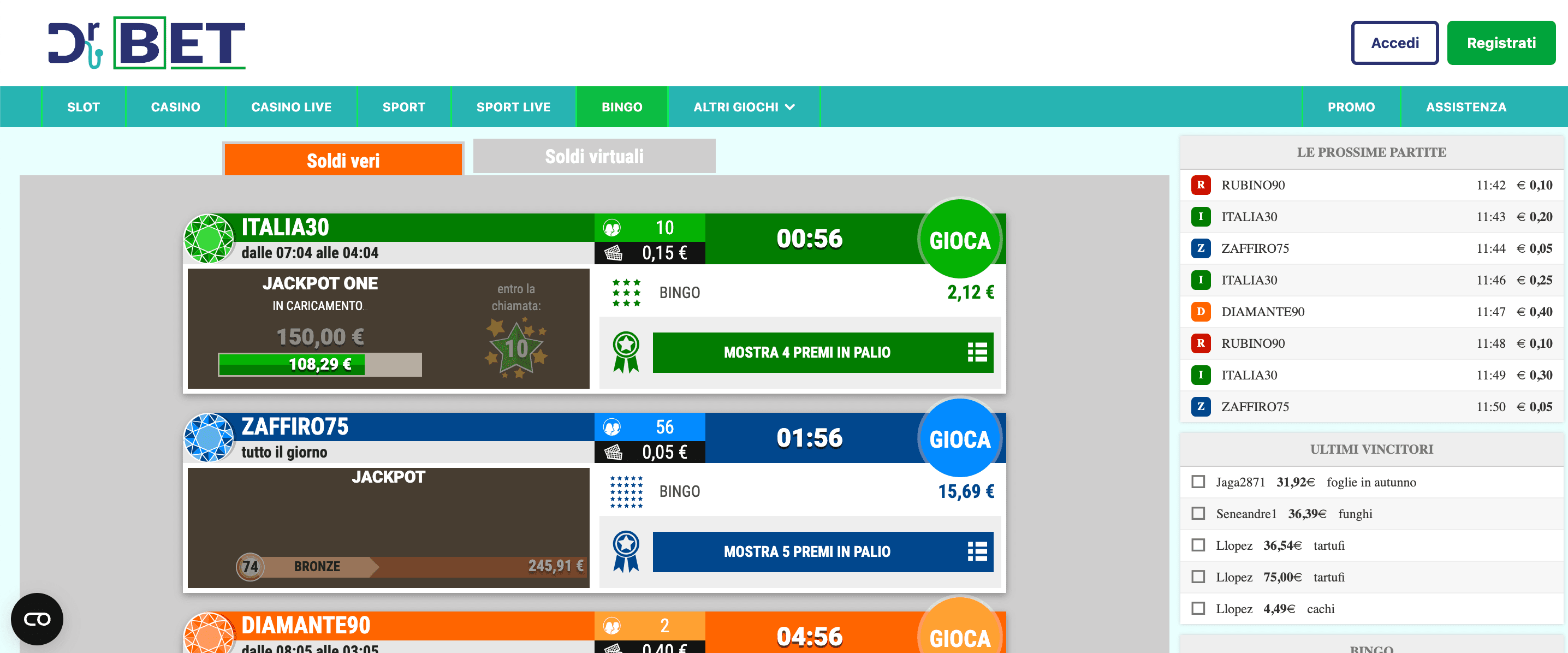Select the BINGO tab in navigation
Viewport: 1568px width, 653px height.
621,106
